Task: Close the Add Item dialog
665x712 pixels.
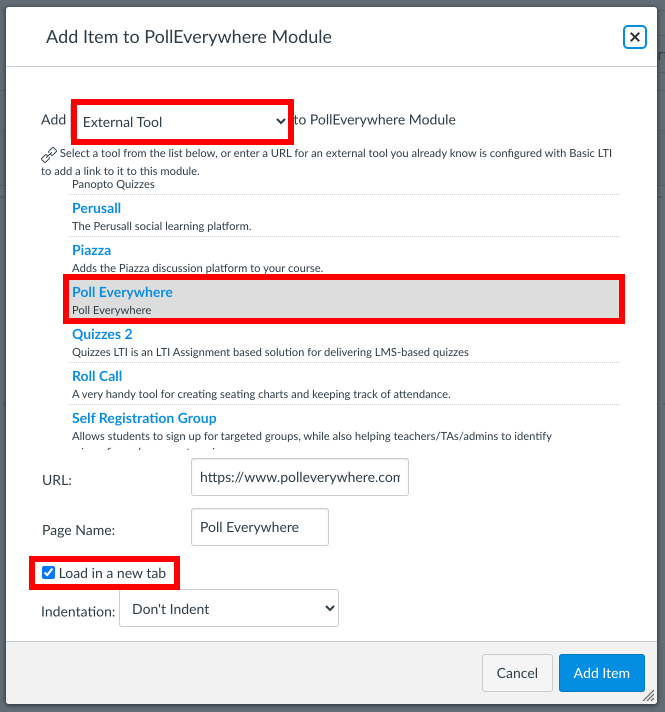Action: click(x=634, y=37)
